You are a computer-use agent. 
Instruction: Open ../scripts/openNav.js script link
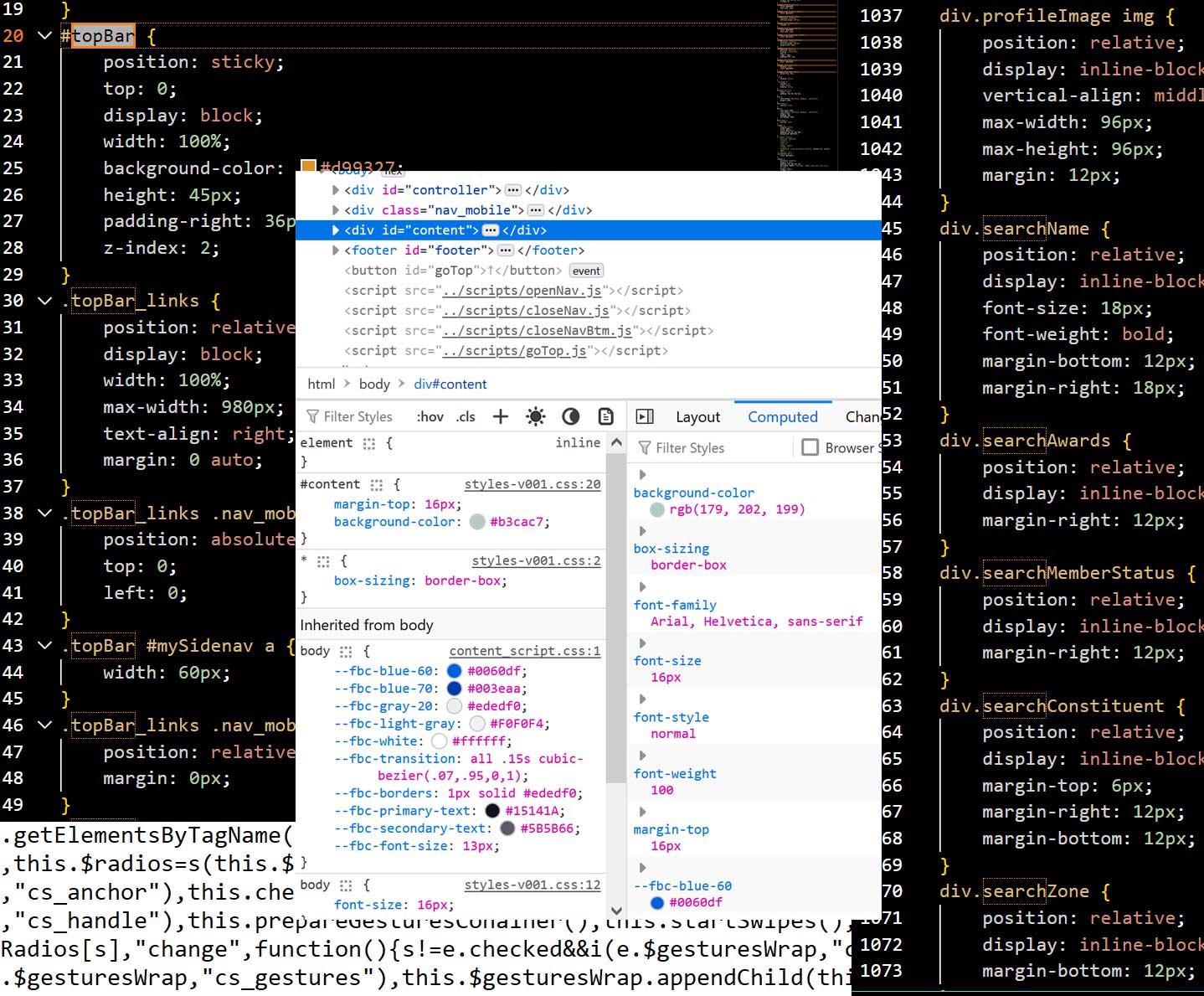[x=522, y=291]
